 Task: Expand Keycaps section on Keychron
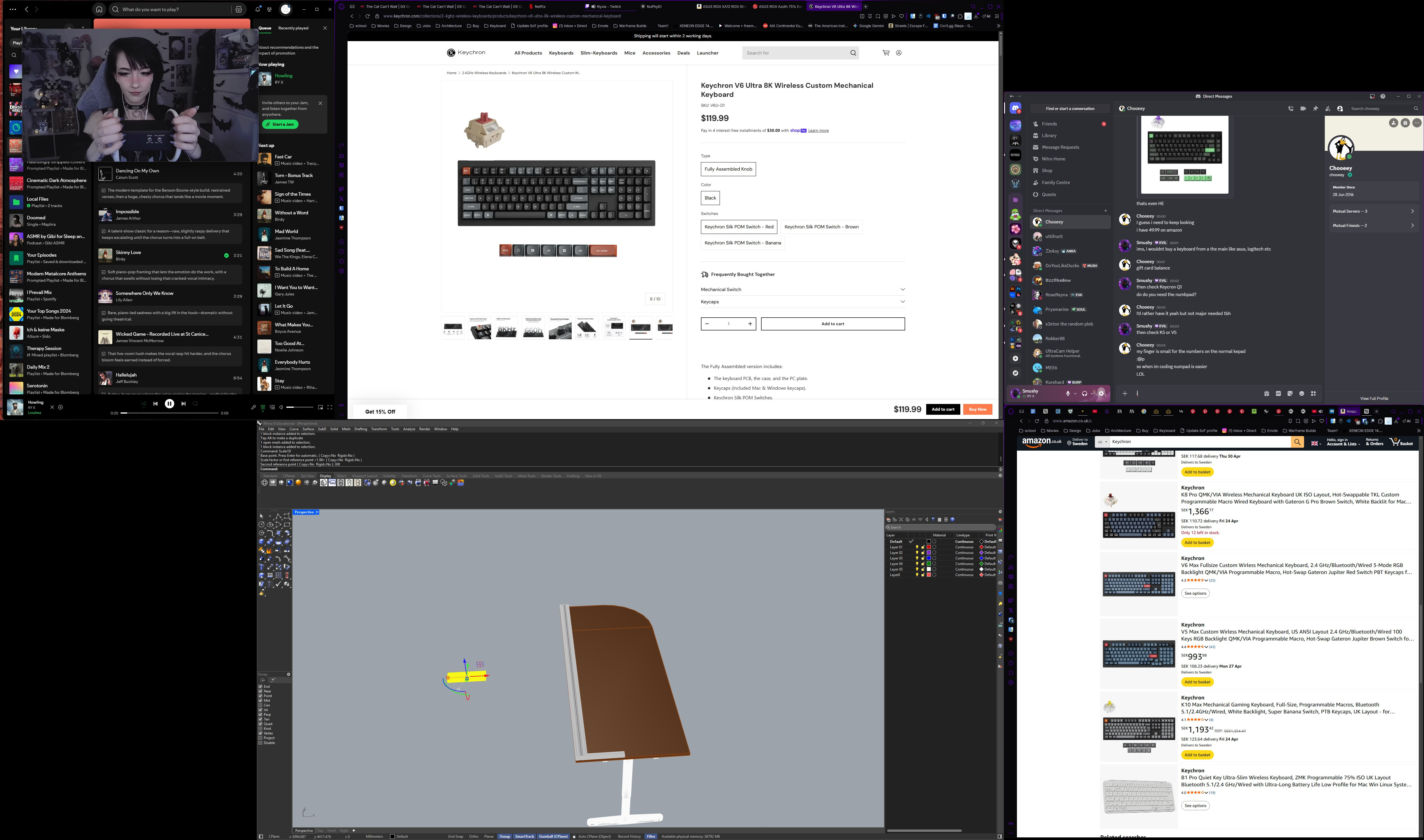point(803,302)
